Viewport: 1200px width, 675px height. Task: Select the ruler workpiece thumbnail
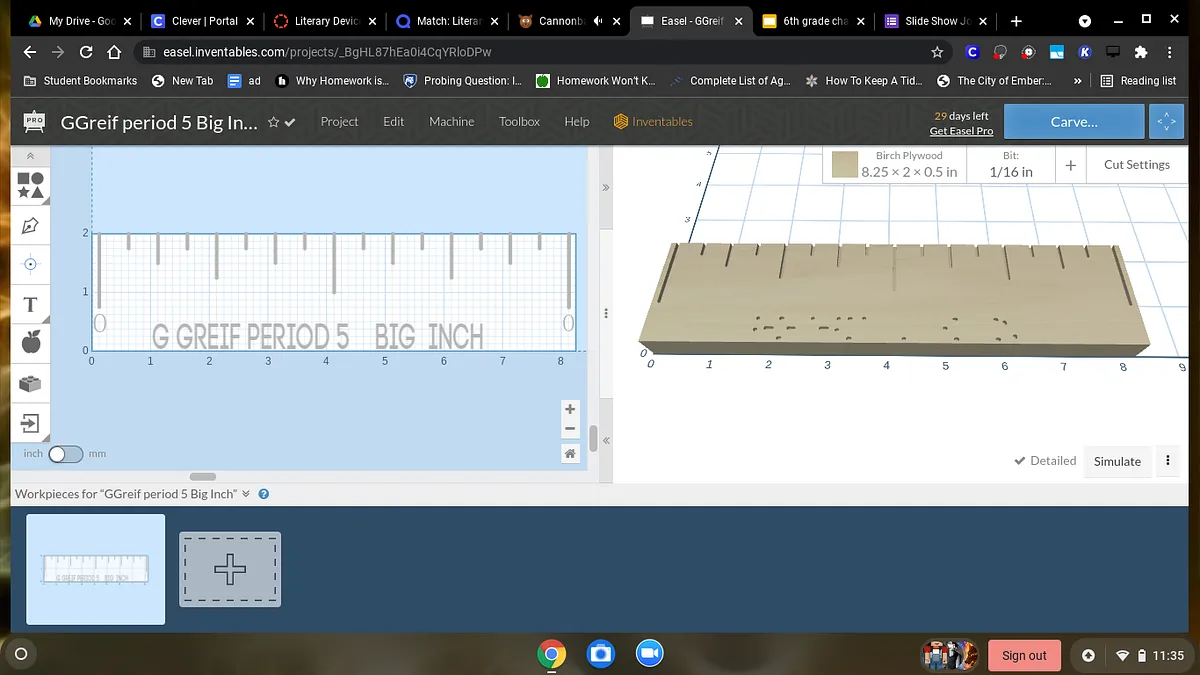tap(96, 569)
